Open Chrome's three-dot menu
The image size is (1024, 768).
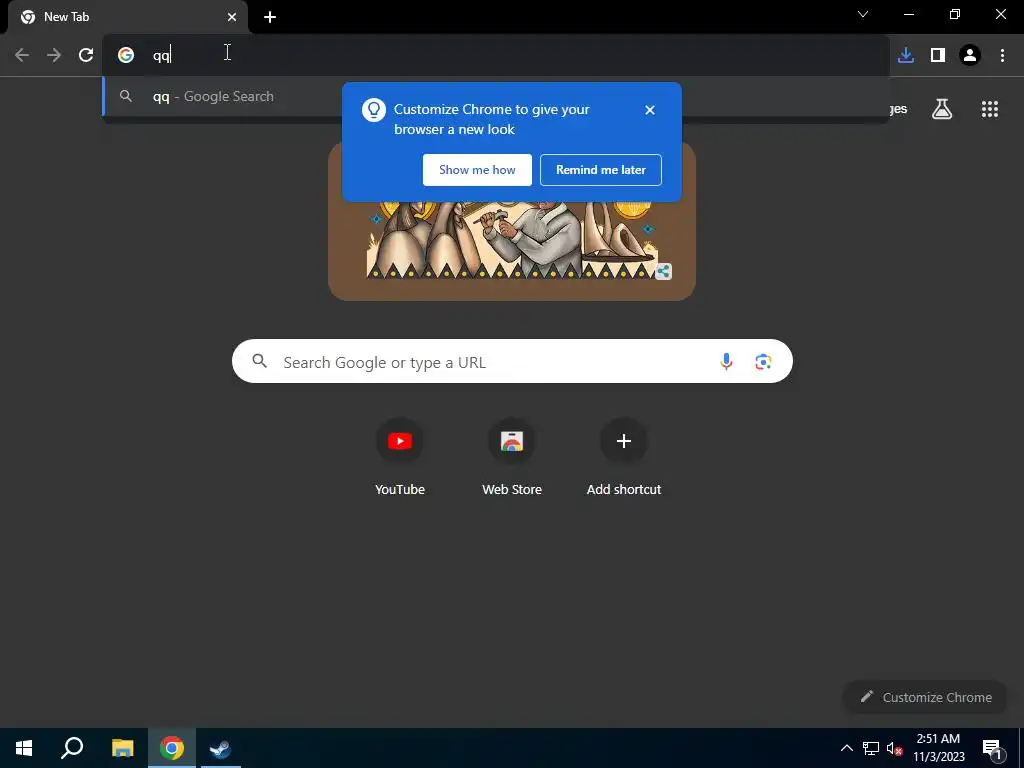(x=1002, y=55)
